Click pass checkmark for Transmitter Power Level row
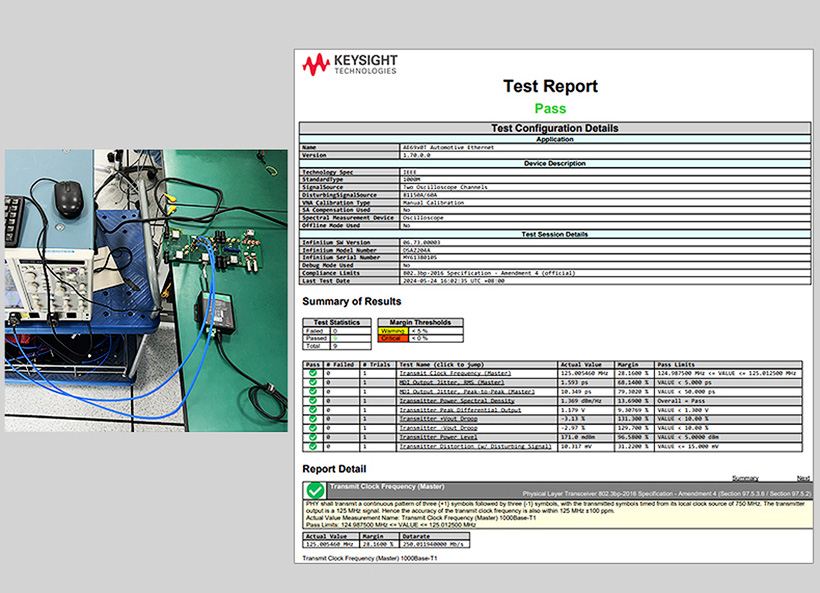This screenshot has width=820, height=593. tap(313, 437)
